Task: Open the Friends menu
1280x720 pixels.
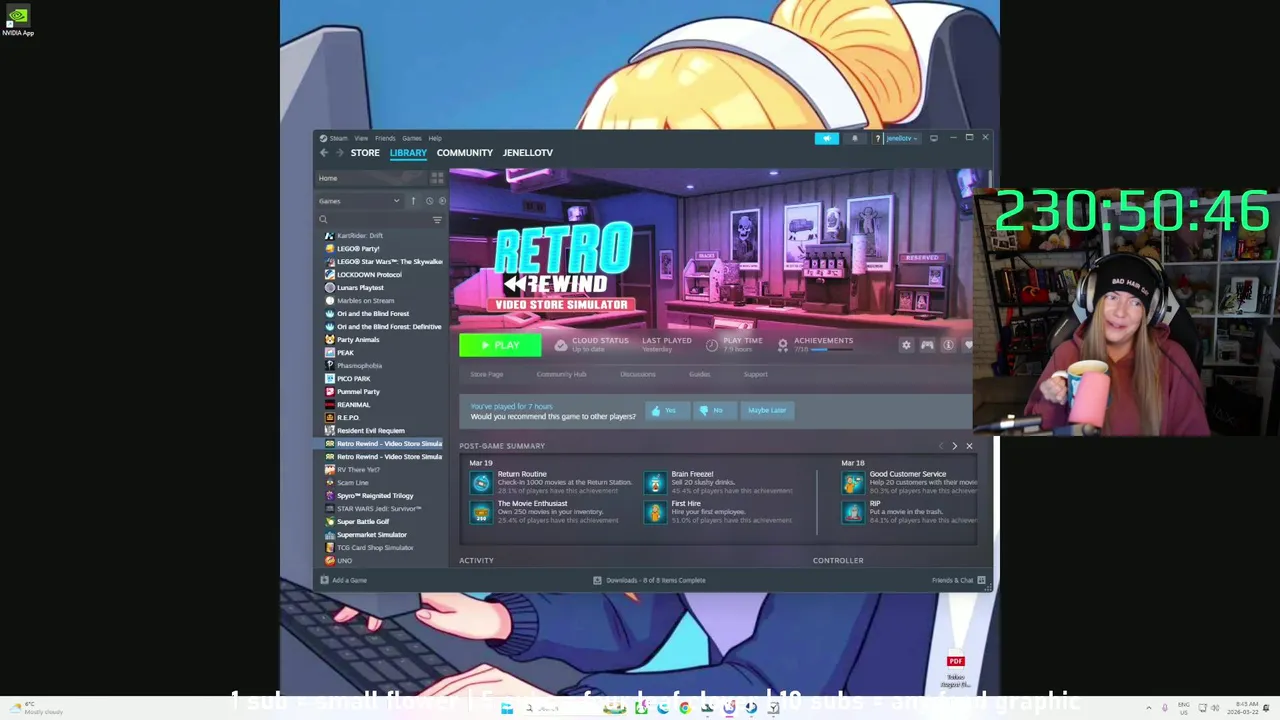Action: coord(385,138)
